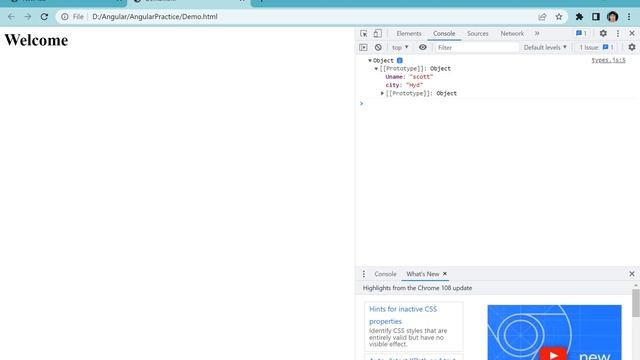Screen dimensions: 640x360
Task: Click the object info badge
Action: (x=400, y=60)
